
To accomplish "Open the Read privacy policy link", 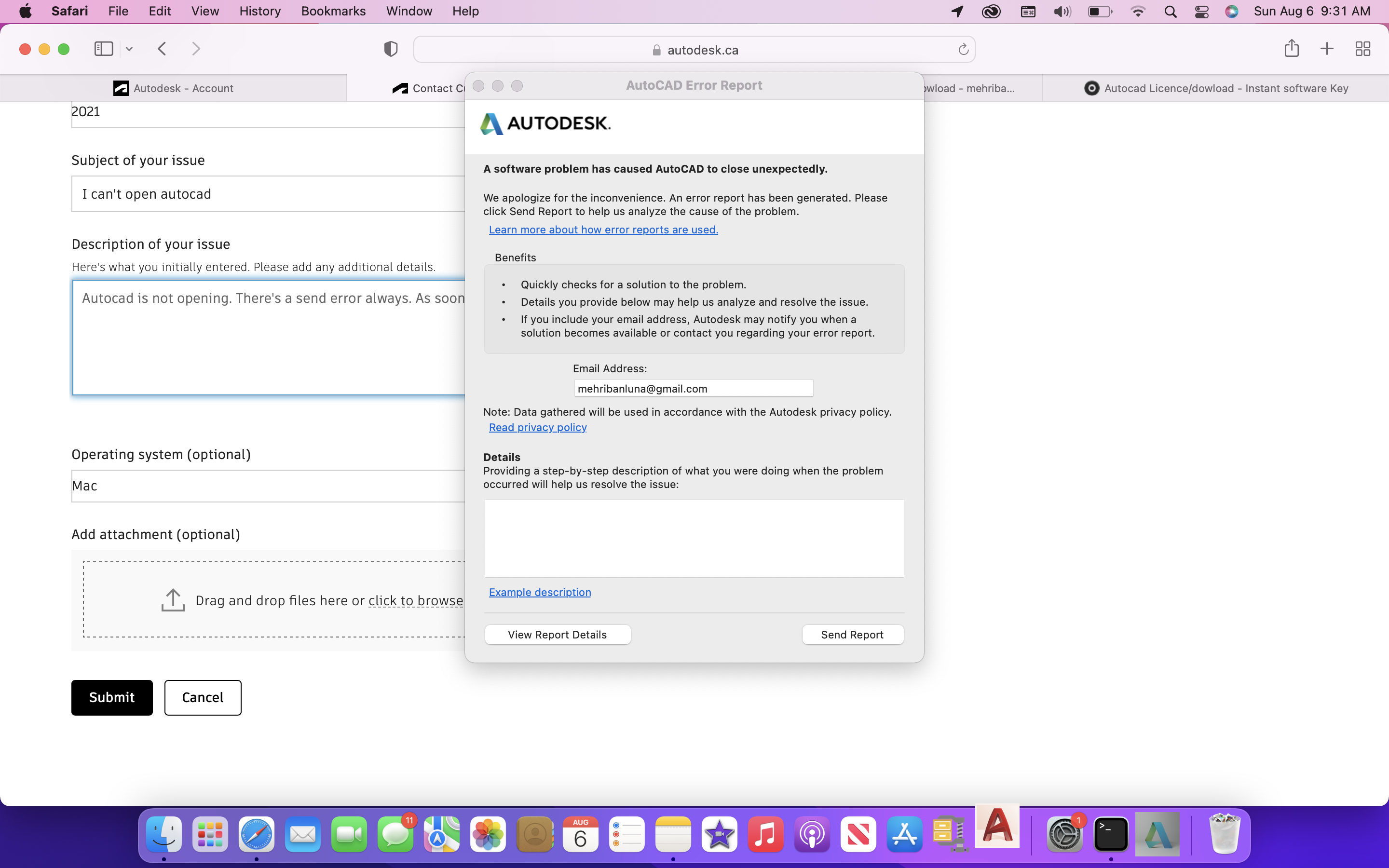I will click(537, 427).
